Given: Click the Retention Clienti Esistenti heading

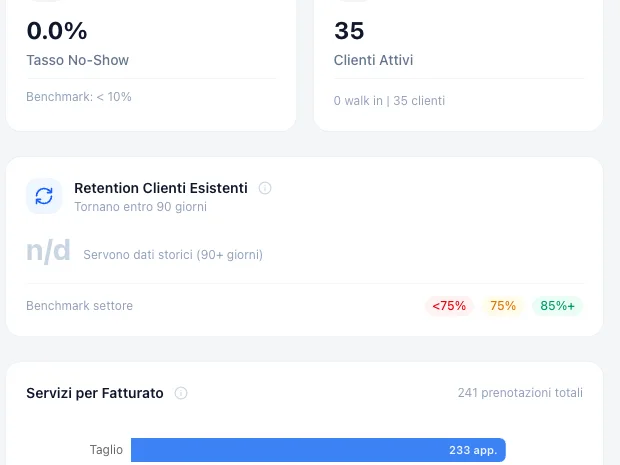Looking at the screenshot, I should (161, 188).
